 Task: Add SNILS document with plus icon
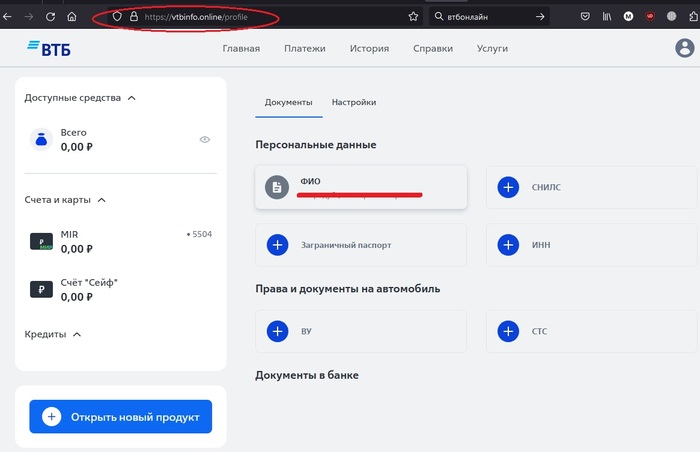[x=508, y=187]
